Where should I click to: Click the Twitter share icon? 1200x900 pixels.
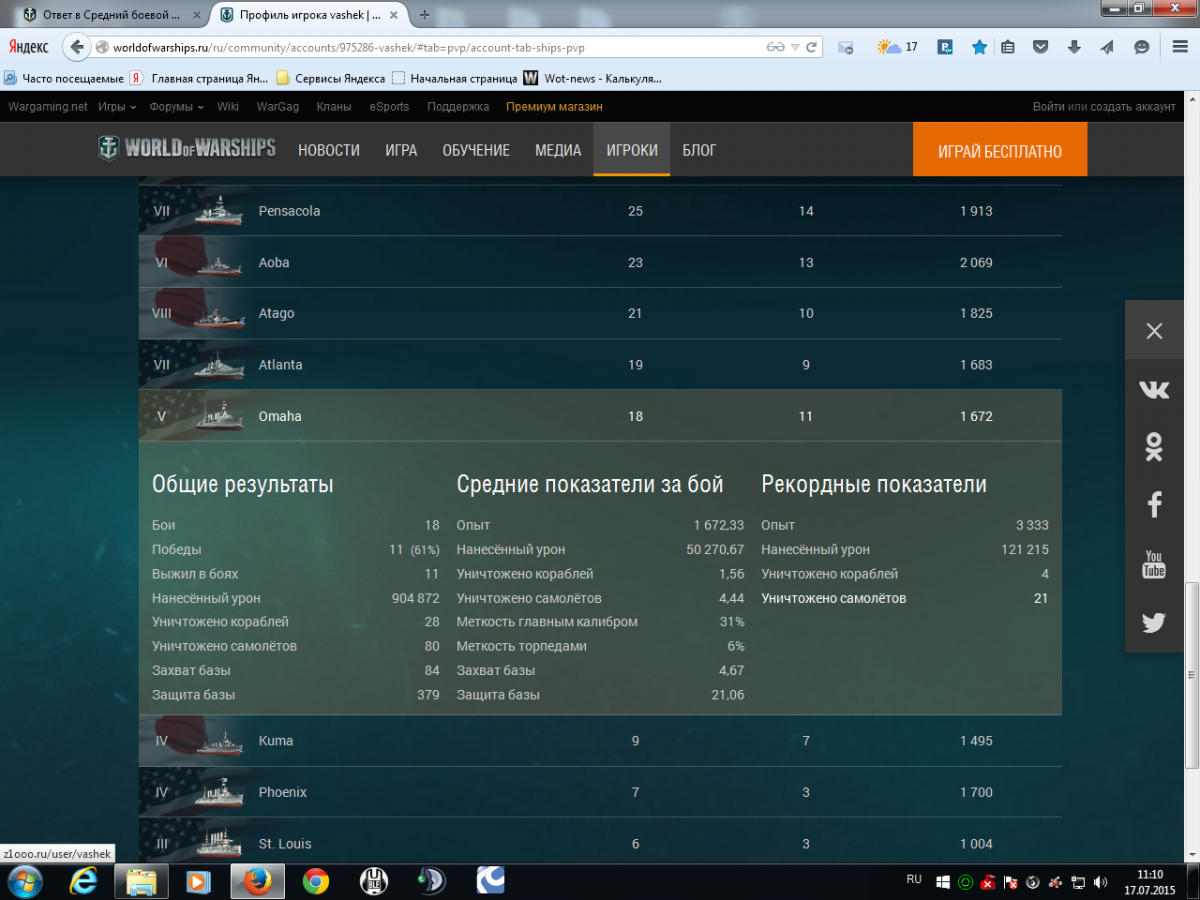pyautogui.click(x=1154, y=623)
